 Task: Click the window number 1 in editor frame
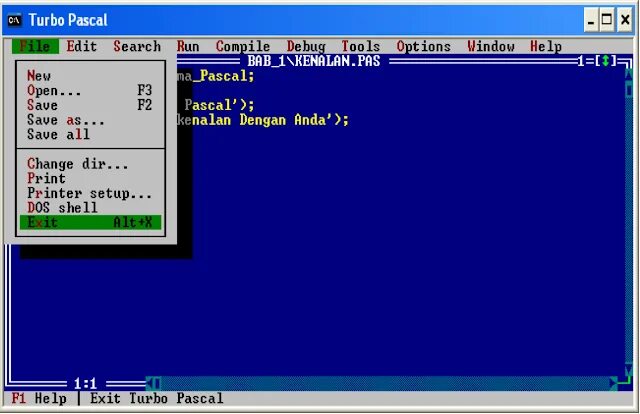[x=581, y=61]
